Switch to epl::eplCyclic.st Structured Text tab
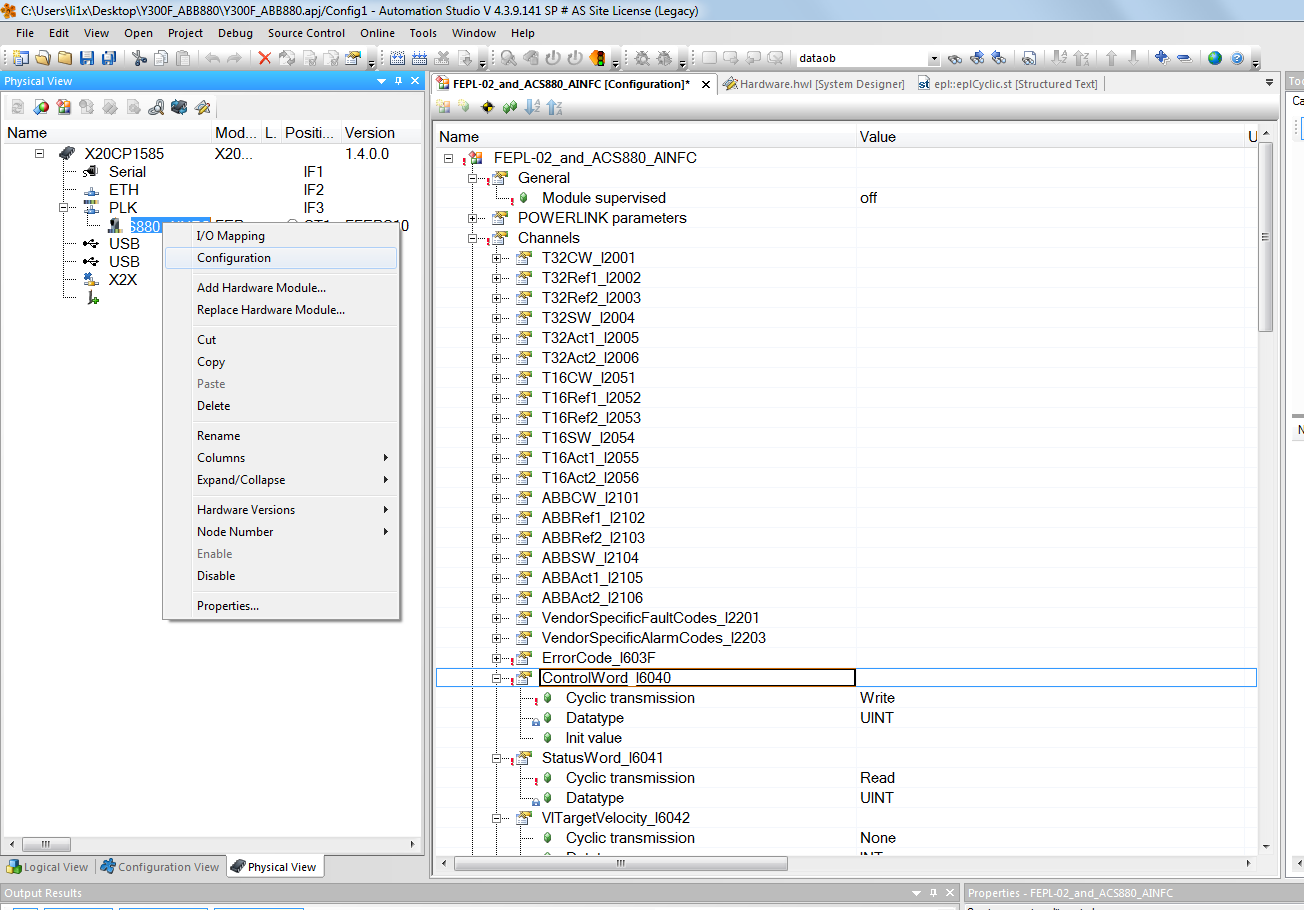Viewport: 1304px width, 910px height. pyautogui.click(x=1007, y=84)
